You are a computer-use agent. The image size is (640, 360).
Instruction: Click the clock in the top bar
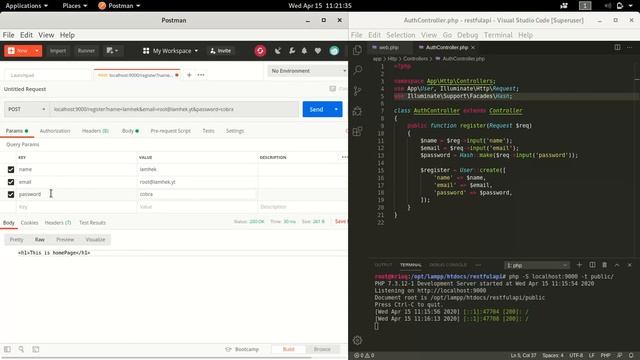pyautogui.click(x=320, y=6)
